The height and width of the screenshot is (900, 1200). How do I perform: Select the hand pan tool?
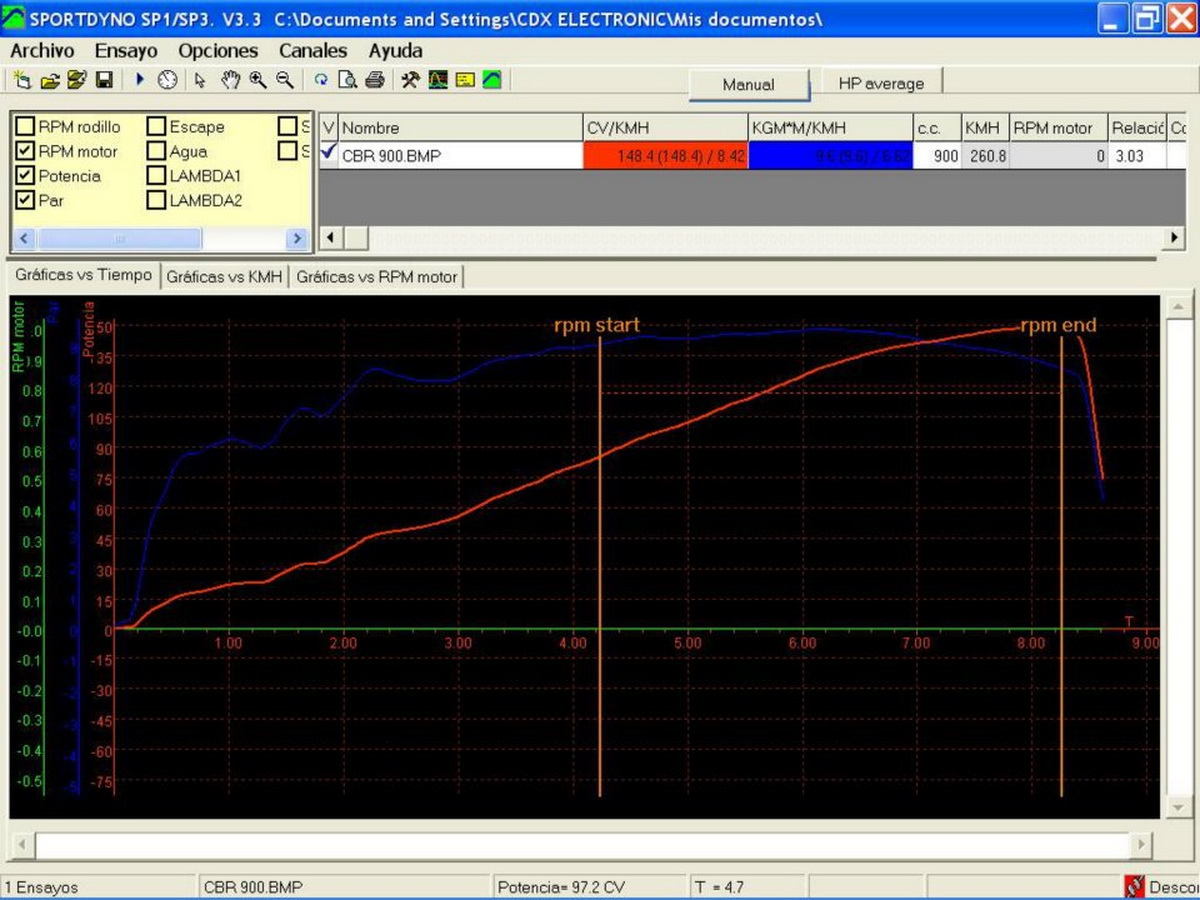[230, 81]
